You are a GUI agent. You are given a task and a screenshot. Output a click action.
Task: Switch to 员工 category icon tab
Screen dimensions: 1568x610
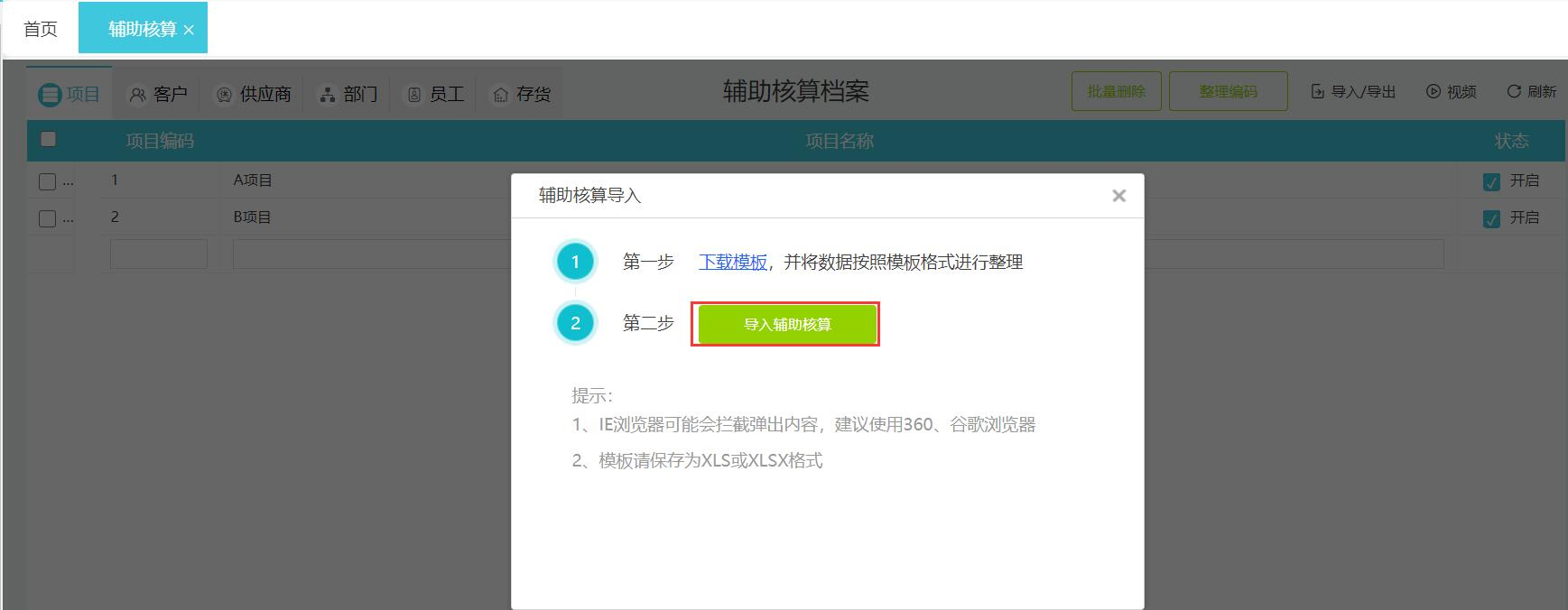point(436,94)
